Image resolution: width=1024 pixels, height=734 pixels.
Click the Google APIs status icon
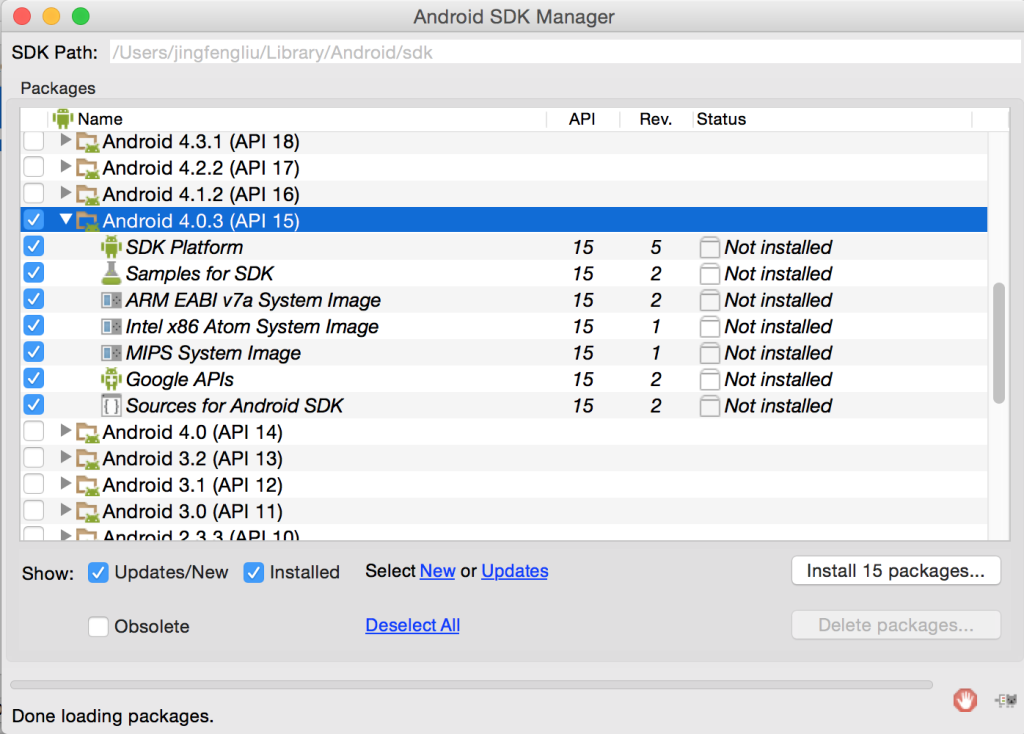pyautogui.click(x=709, y=379)
